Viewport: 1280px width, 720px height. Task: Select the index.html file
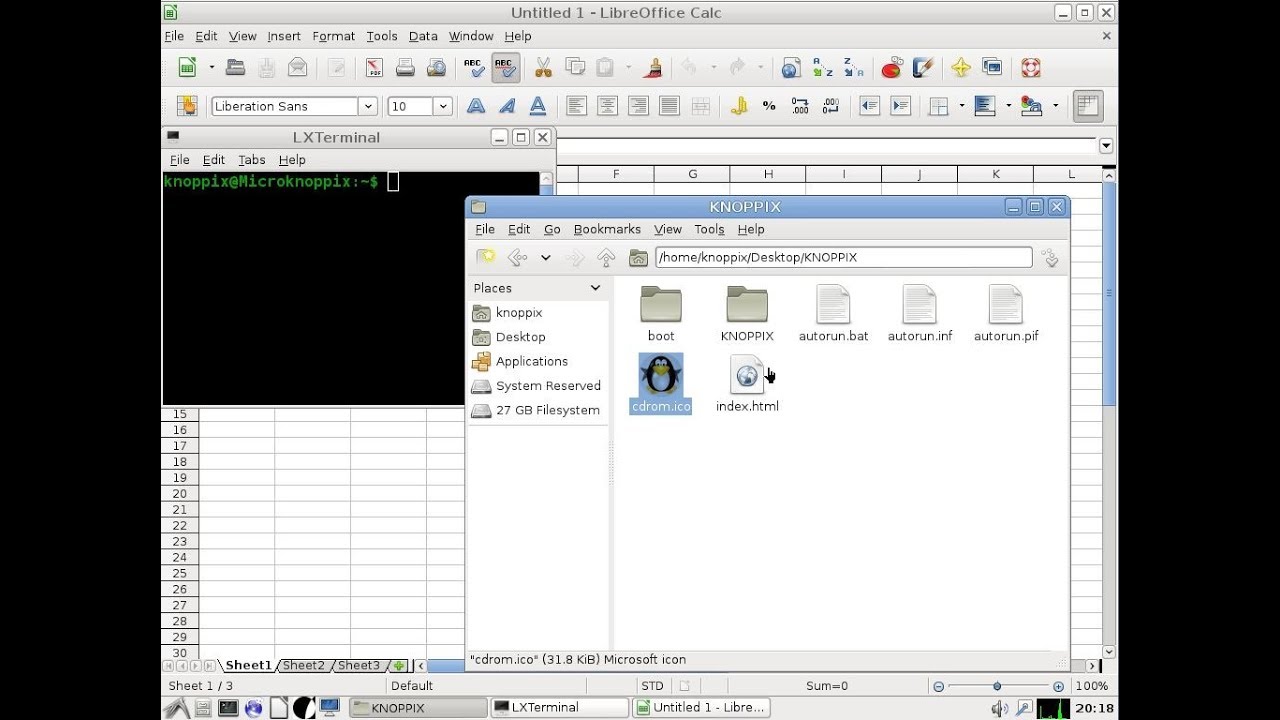747,384
